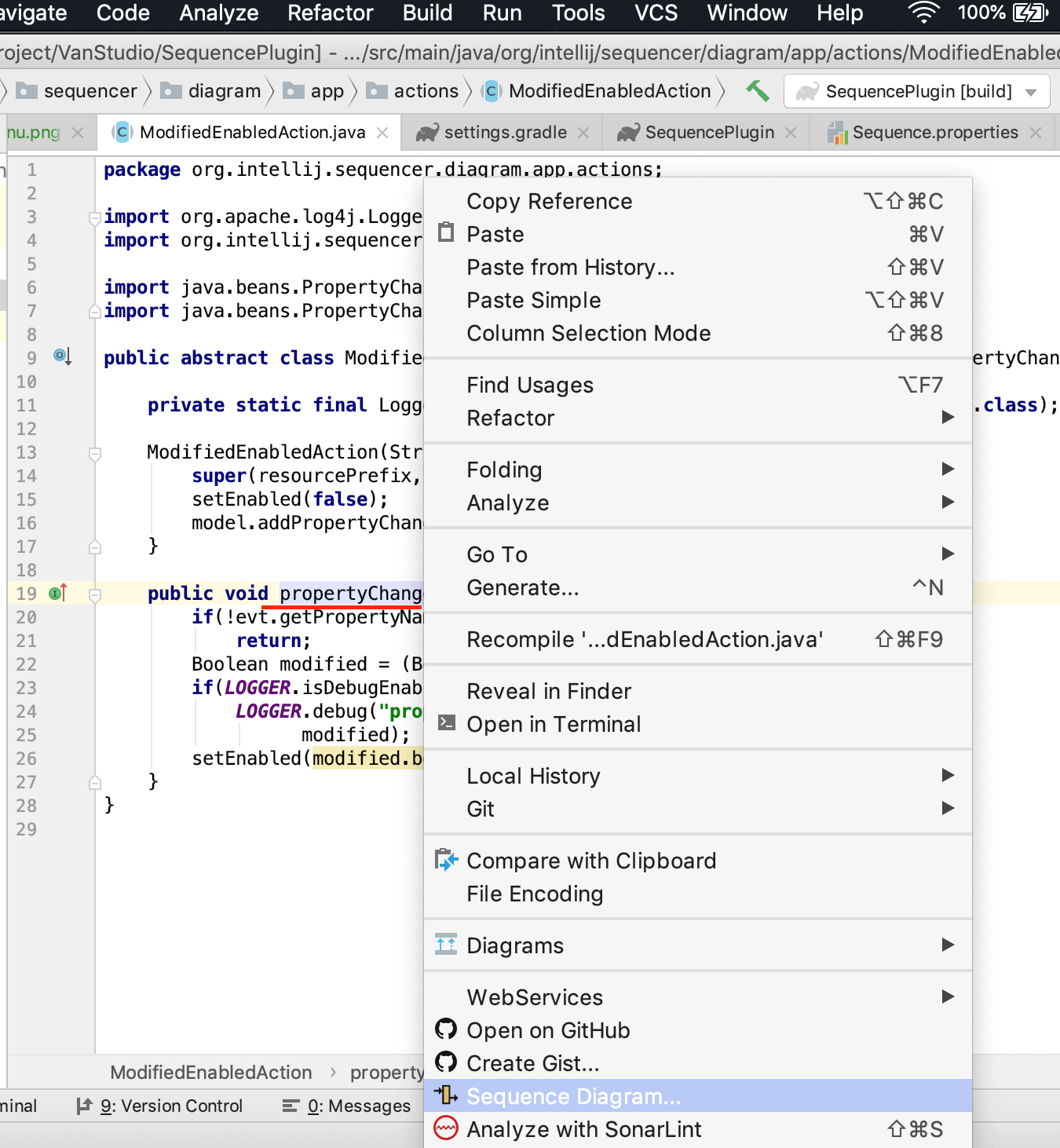
Task: Click the Gradle elephant icon on SequencePlugin tab
Action: pyautogui.click(x=627, y=132)
